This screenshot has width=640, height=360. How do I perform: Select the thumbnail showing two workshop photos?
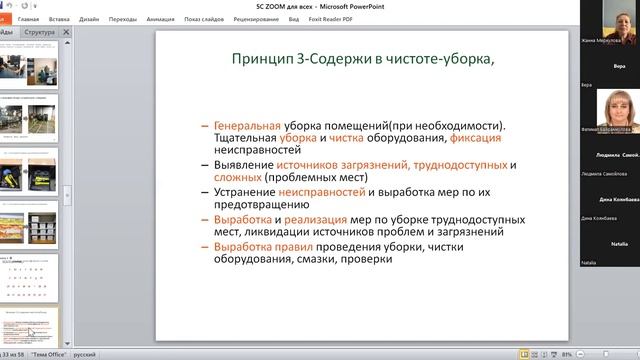[x=29, y=119]
